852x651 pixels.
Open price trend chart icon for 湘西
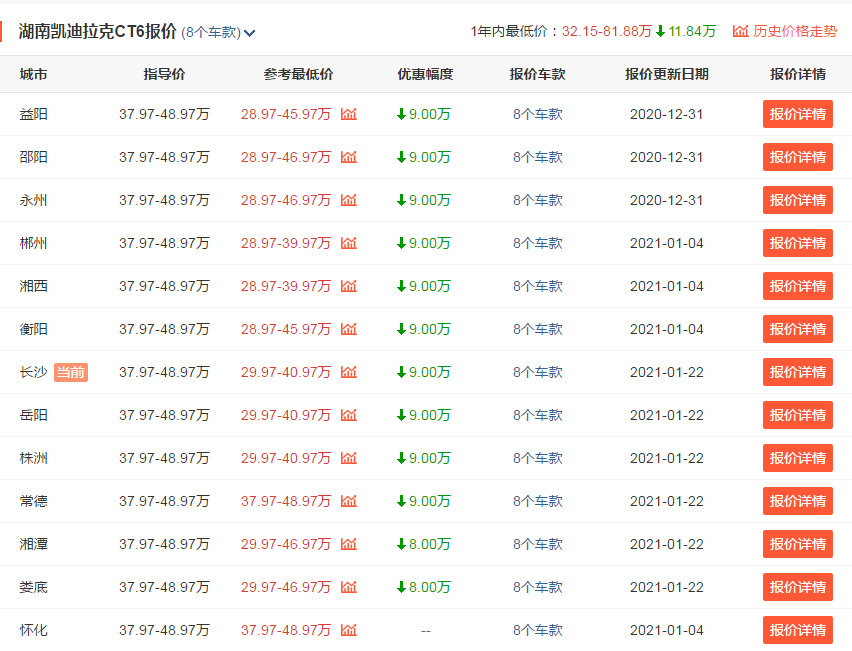349,286
